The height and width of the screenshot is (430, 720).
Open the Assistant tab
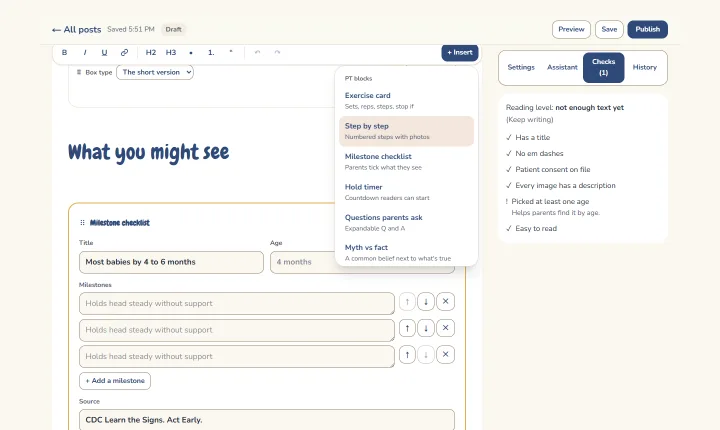[x=562, y=67]
